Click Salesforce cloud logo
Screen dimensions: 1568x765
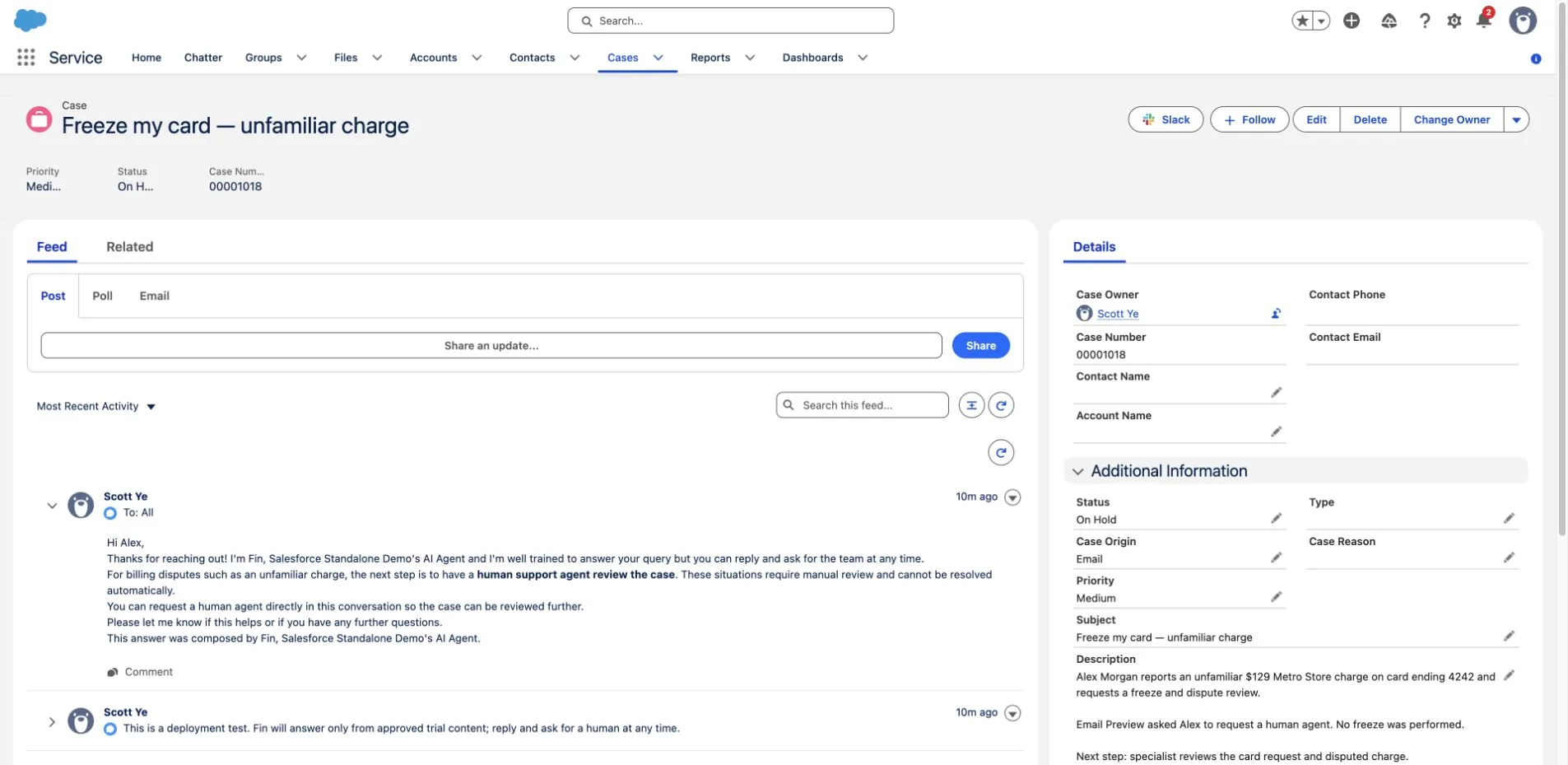pyautogui.click(x=30, y=20)
